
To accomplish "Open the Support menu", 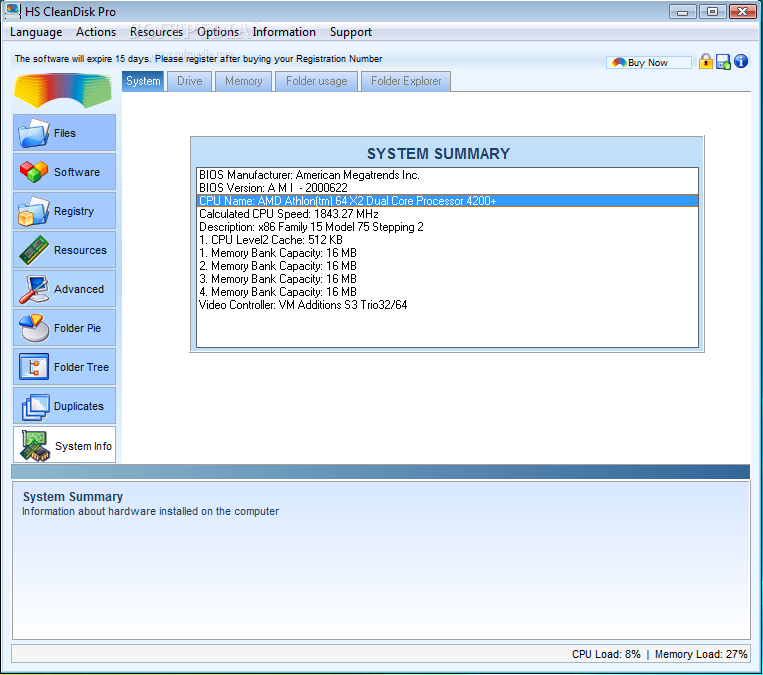I will click(350, 32).
